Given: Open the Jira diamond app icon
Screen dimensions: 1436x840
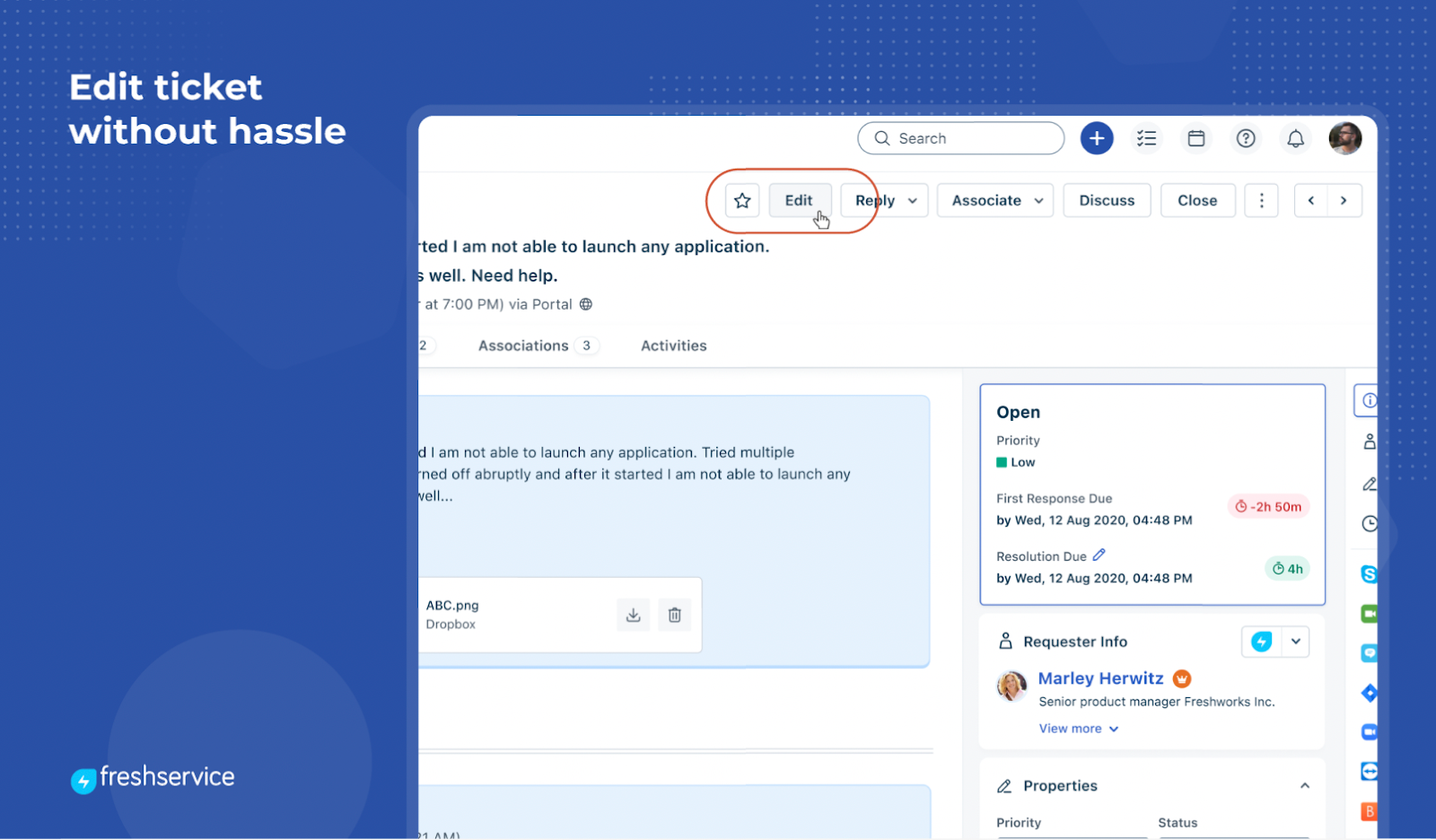Looking at the screenshot, I should tap(1370, 693).
